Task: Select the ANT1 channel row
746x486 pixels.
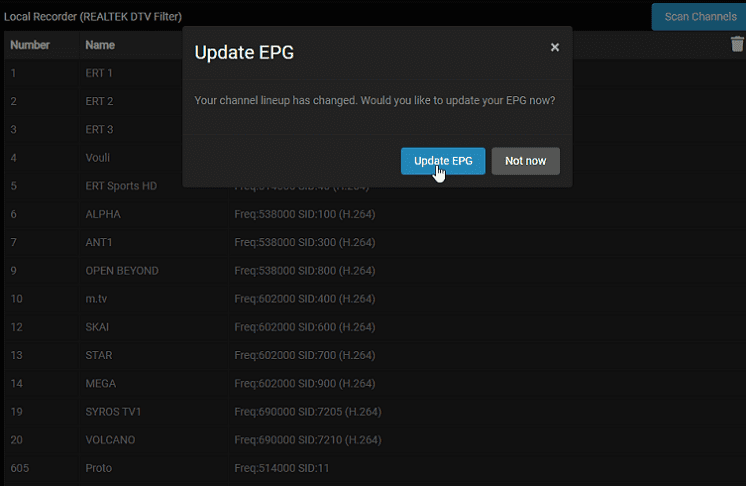Action: pyautogui.click(x=373, y=242)
